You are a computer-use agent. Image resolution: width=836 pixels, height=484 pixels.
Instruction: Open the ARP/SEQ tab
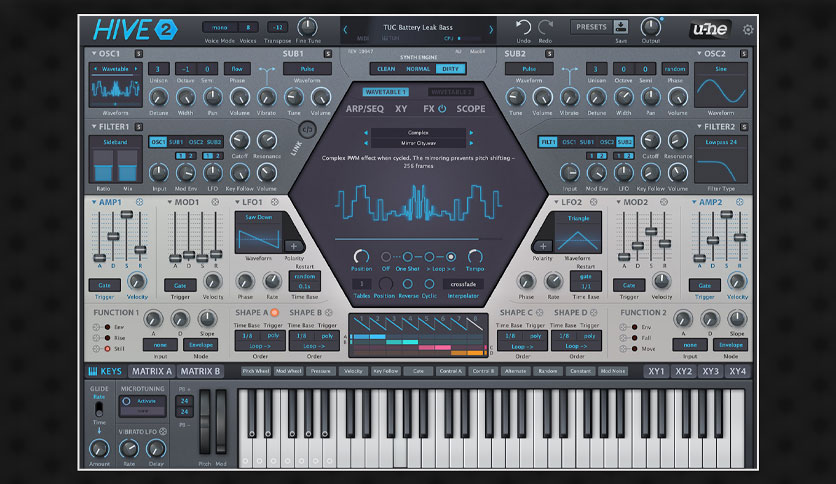pyautogui.click(x=365, y=109)
